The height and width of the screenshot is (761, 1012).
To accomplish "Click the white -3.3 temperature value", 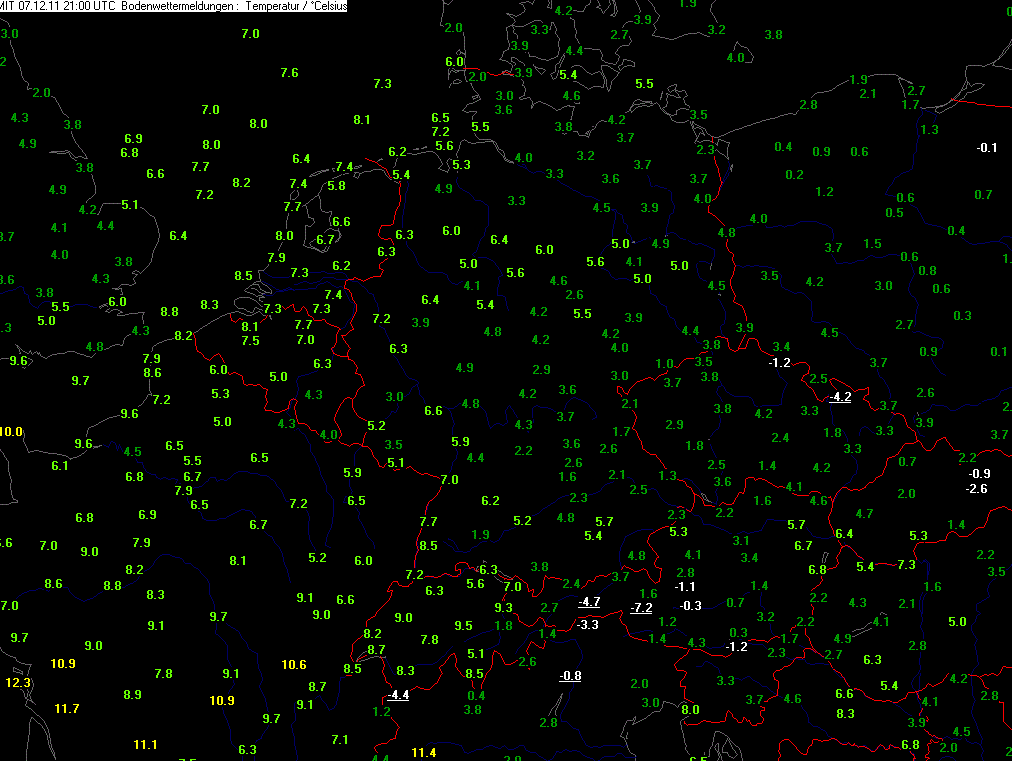I will pyautogui.click(x=588, y=625).
